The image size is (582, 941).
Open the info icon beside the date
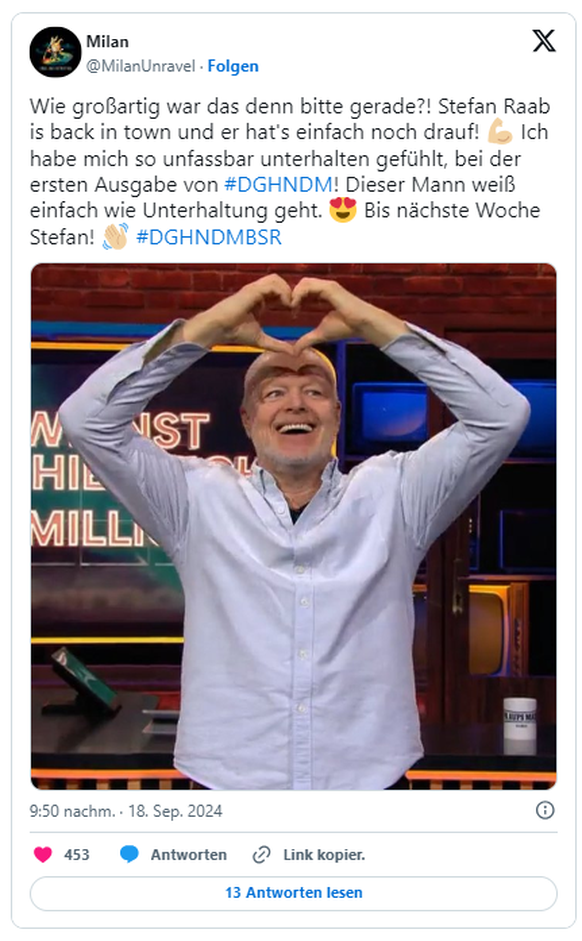coord(544,810)
